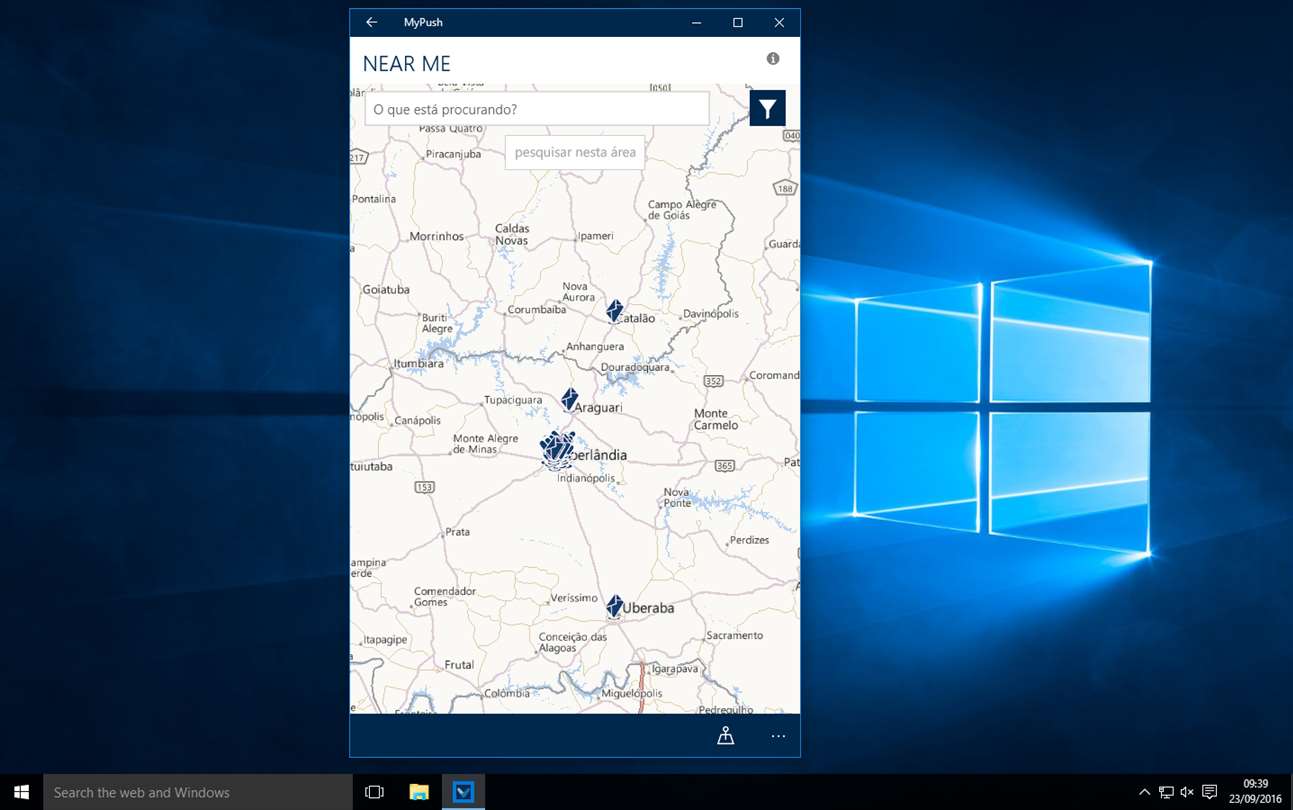Click the 'Itumbiara' map label
This screenshot has height=810, width=1293.
tap(418, 363)
